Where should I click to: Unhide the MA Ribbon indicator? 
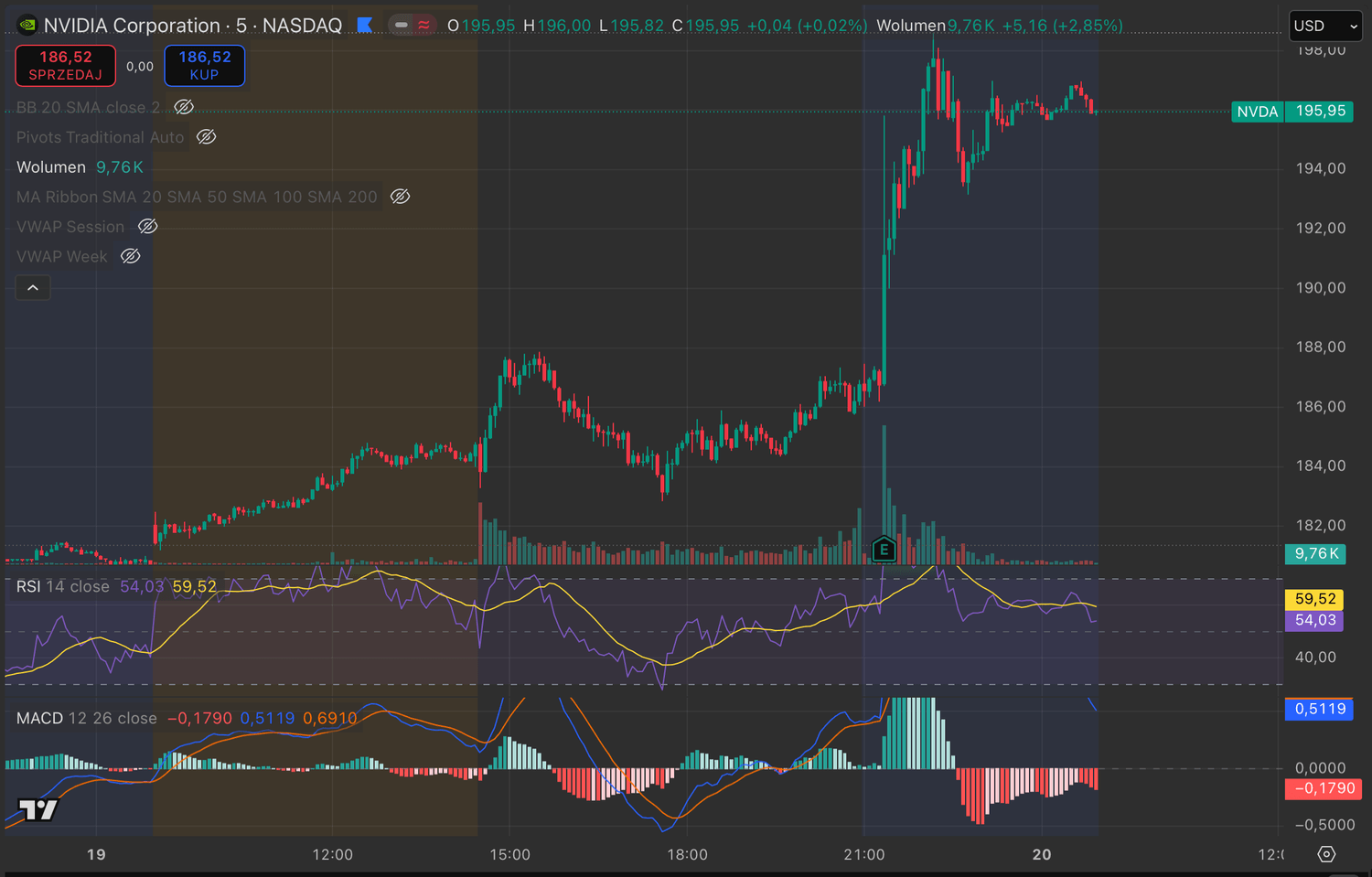400,197
